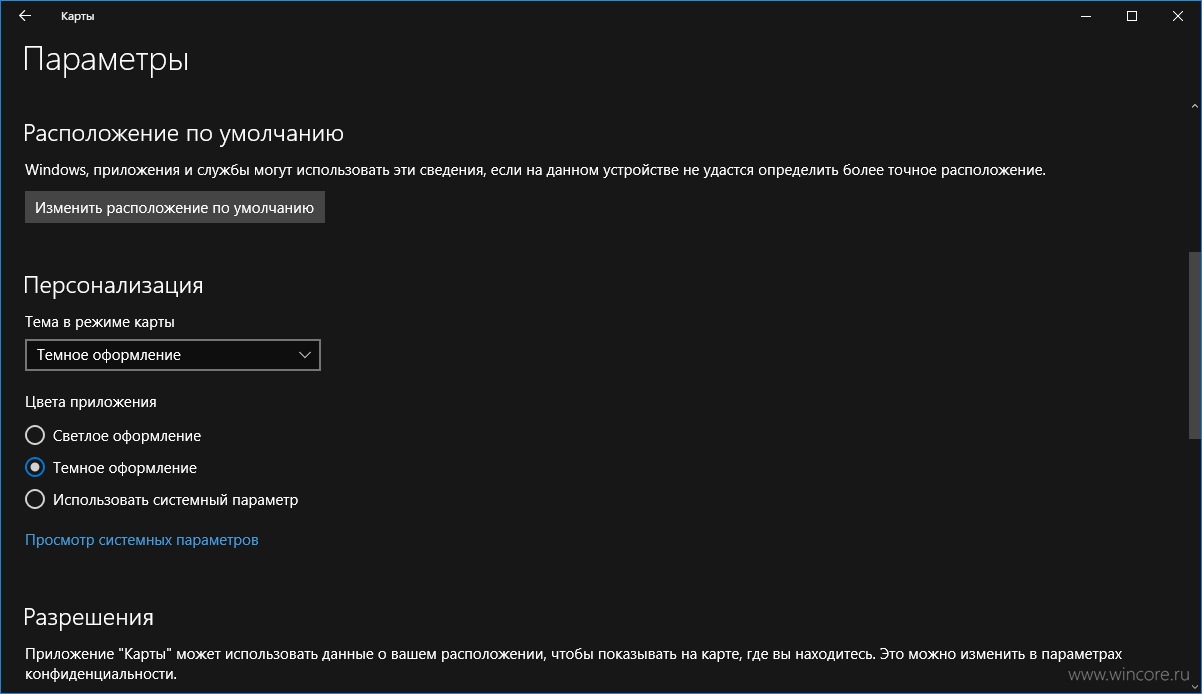The width and height of the screenshot is (1202, 694).
Task: Click the Цвета приложения label
Action: tap(91, 402)
